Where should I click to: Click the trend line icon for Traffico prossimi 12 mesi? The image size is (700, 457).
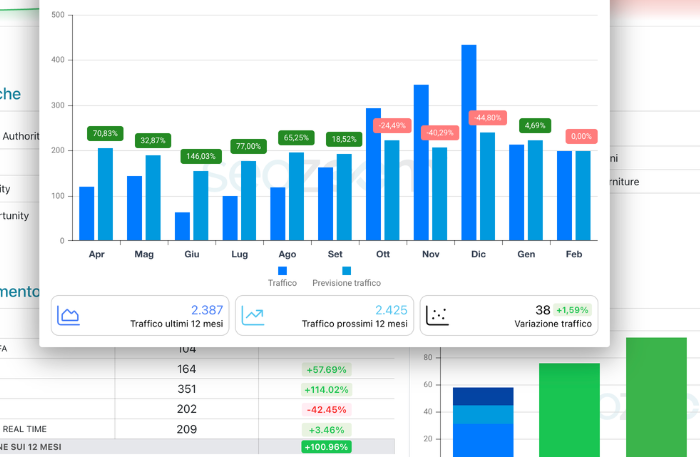click(253, 316)
